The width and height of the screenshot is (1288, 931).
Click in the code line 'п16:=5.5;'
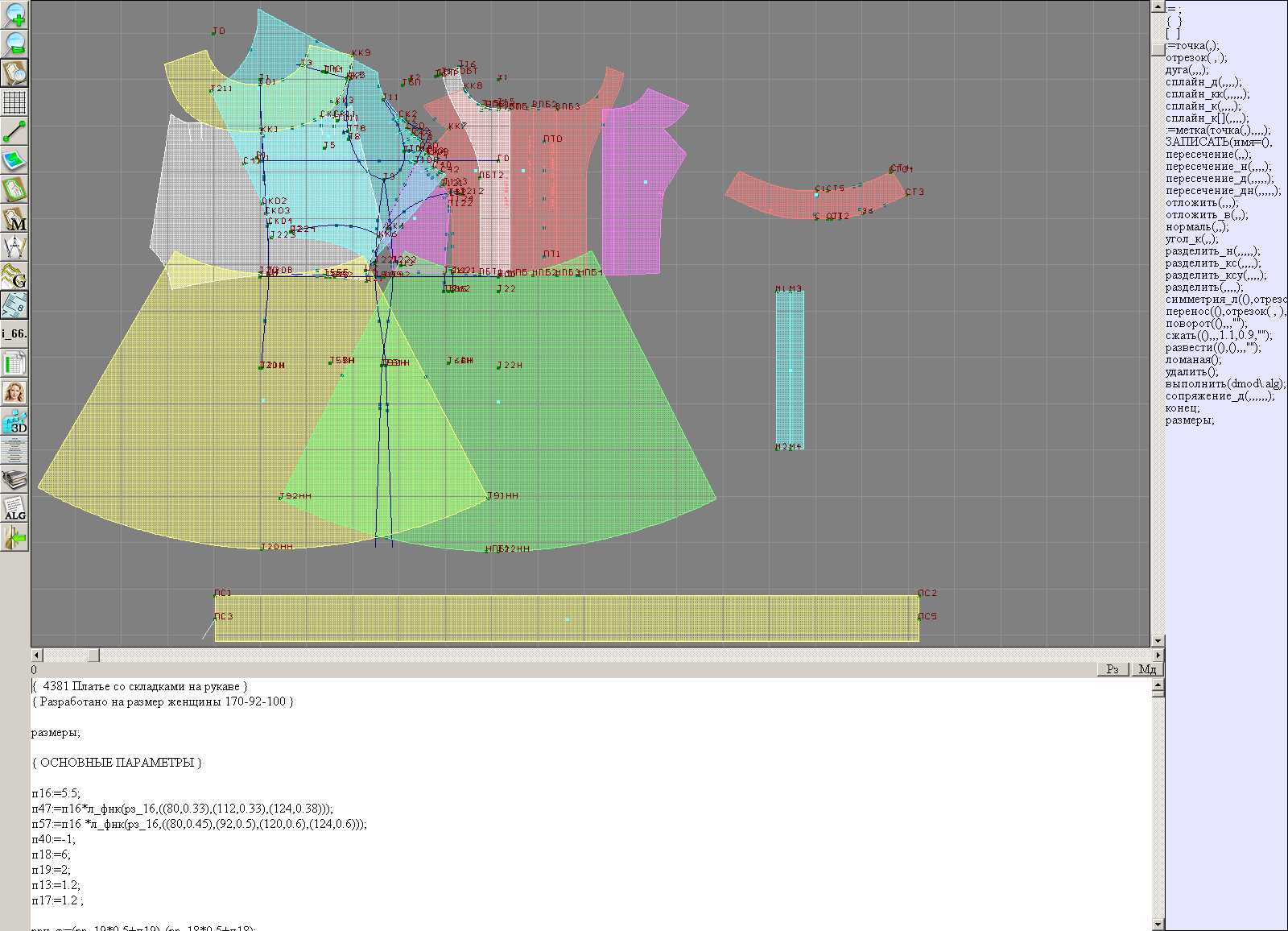pos(56,793)
